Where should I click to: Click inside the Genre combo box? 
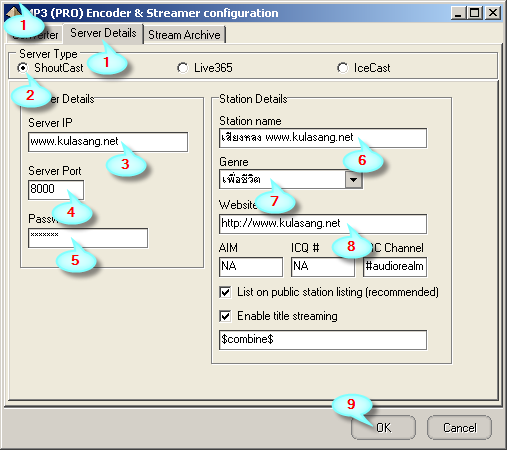pyautogui.click(x=291, y=179)
